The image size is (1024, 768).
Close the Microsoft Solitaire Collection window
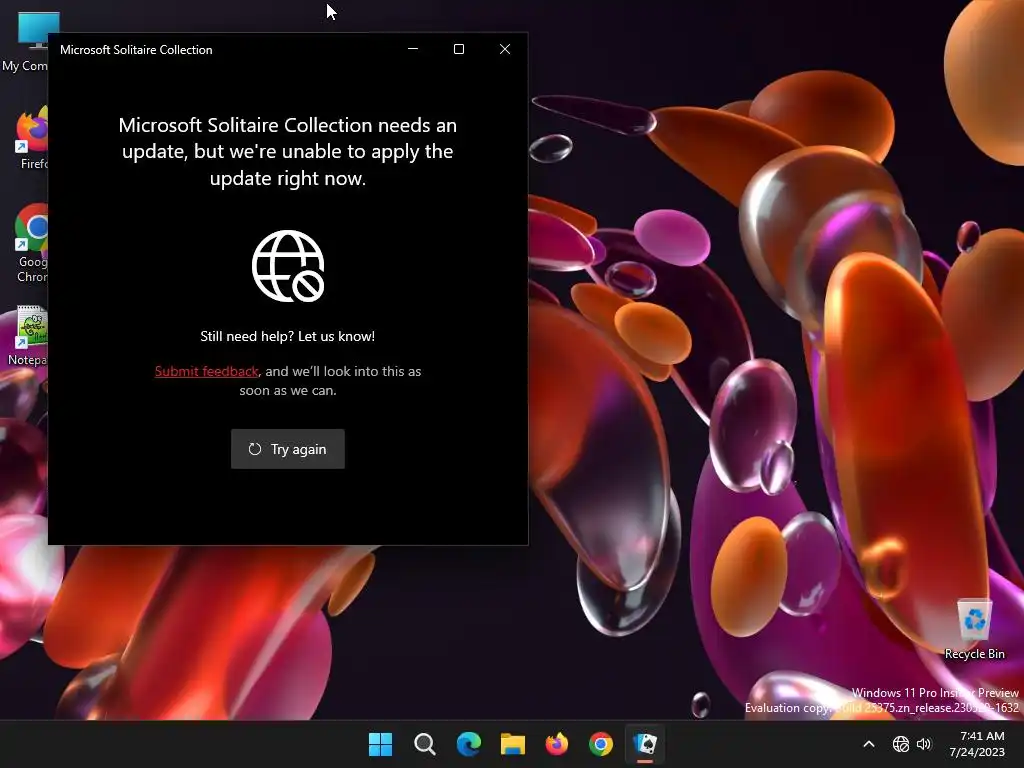(505, 49)
